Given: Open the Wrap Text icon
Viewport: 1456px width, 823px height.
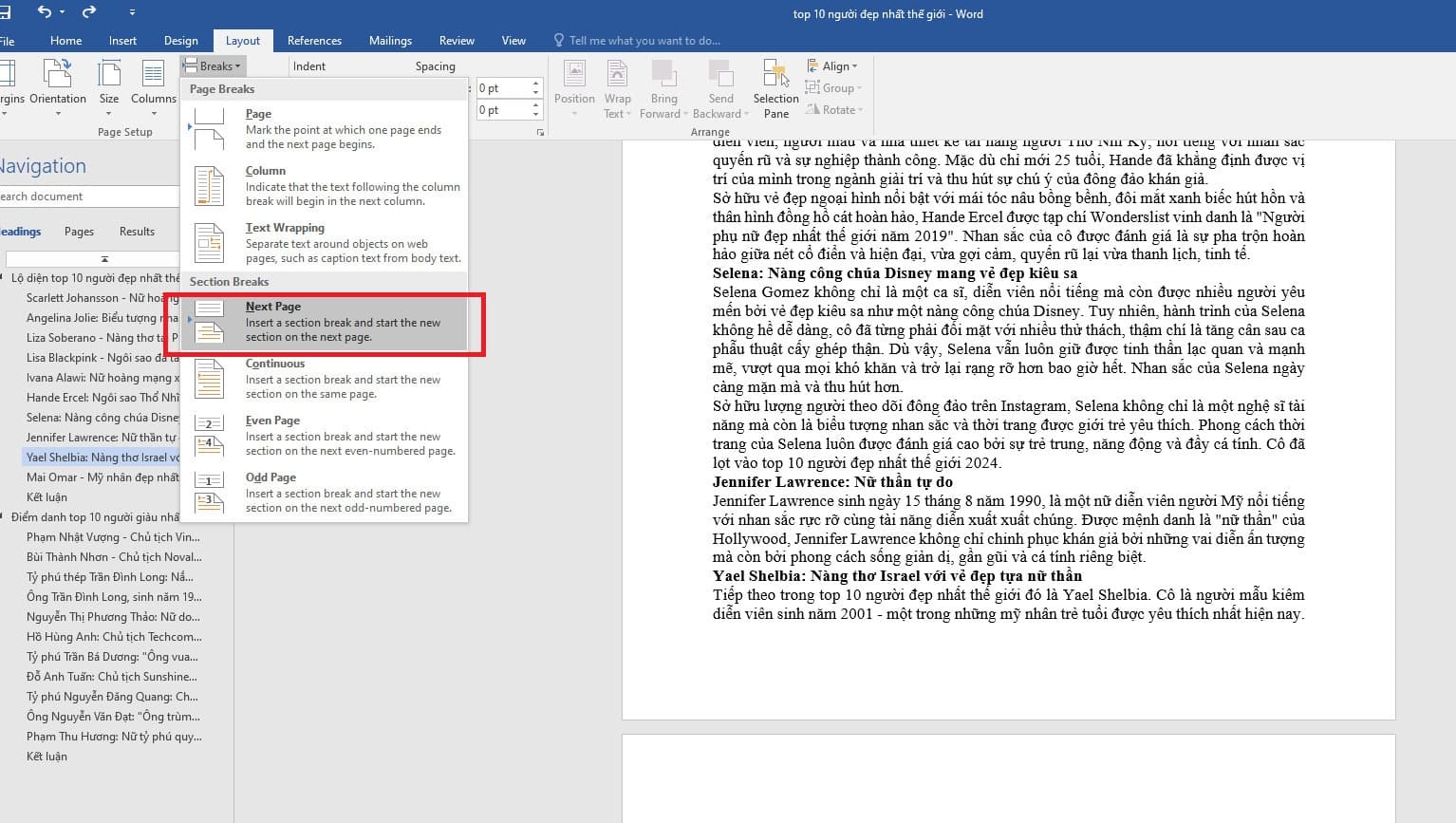Looking at the screenshot, I should pyautogui.click(x=617, y=88).
